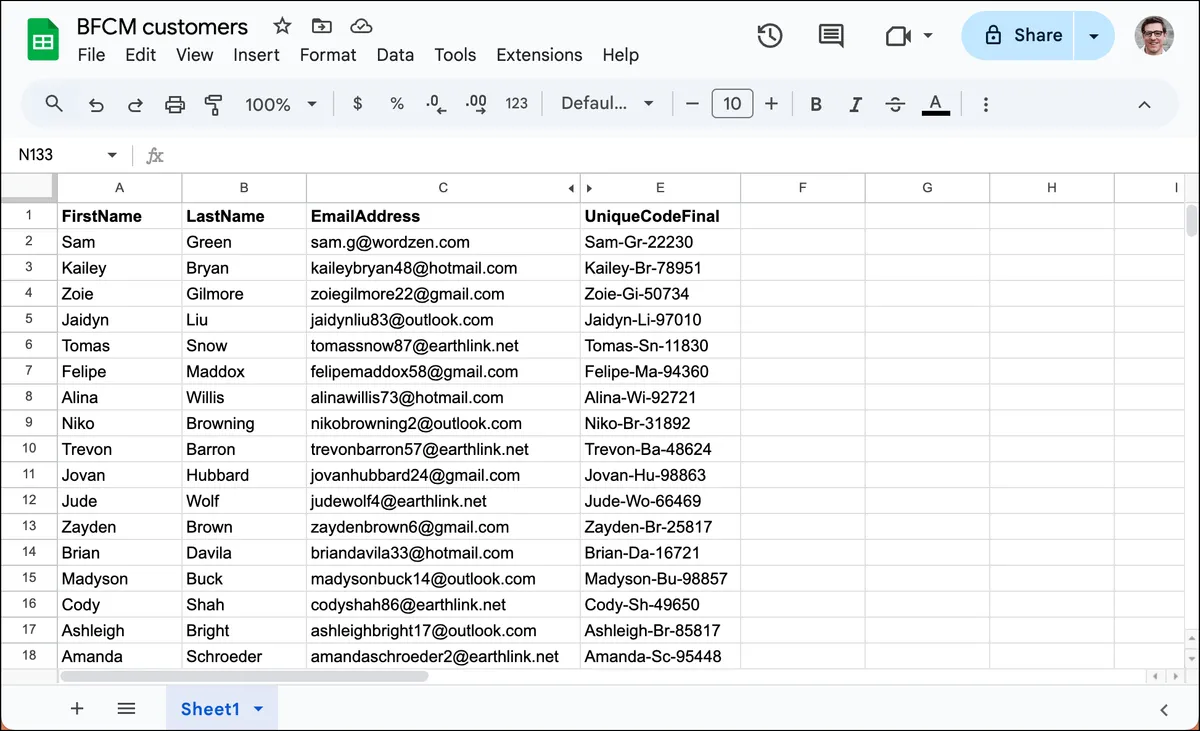Click the move to folder icon
The width and height of the screenshot is (1200, 731).
click(322, 26)
